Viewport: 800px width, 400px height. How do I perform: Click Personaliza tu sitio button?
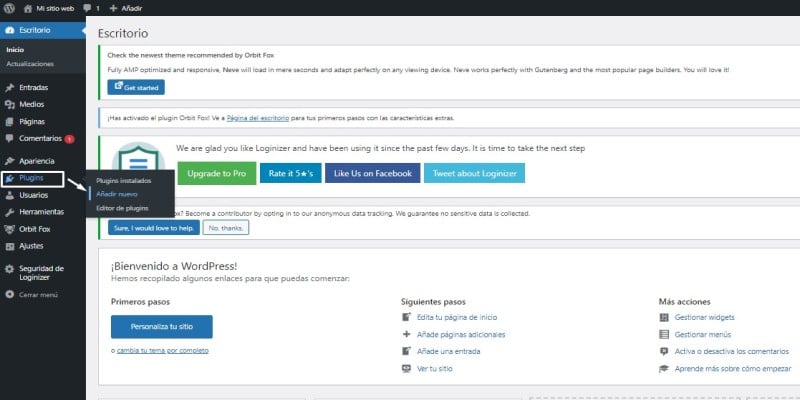[162, 327]
